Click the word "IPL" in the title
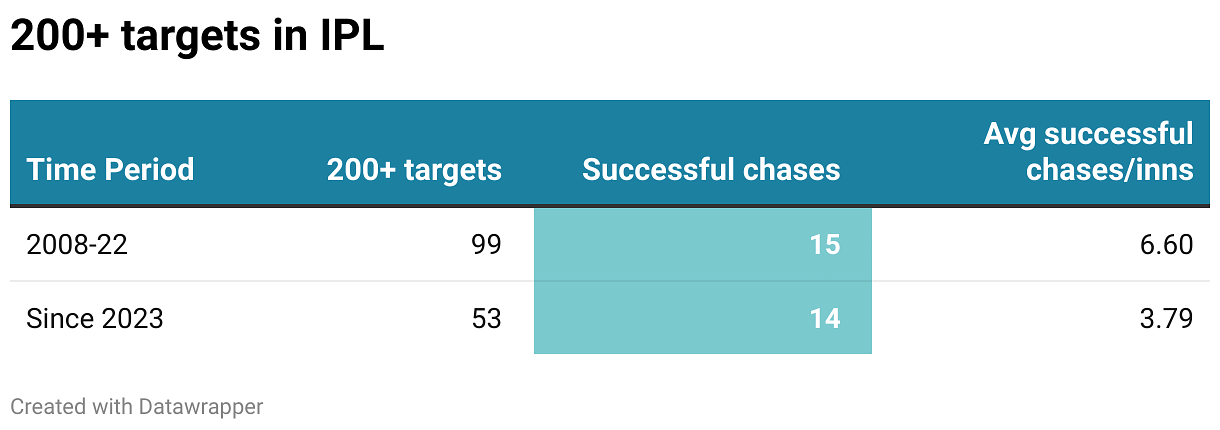 (x=352, y=38)
